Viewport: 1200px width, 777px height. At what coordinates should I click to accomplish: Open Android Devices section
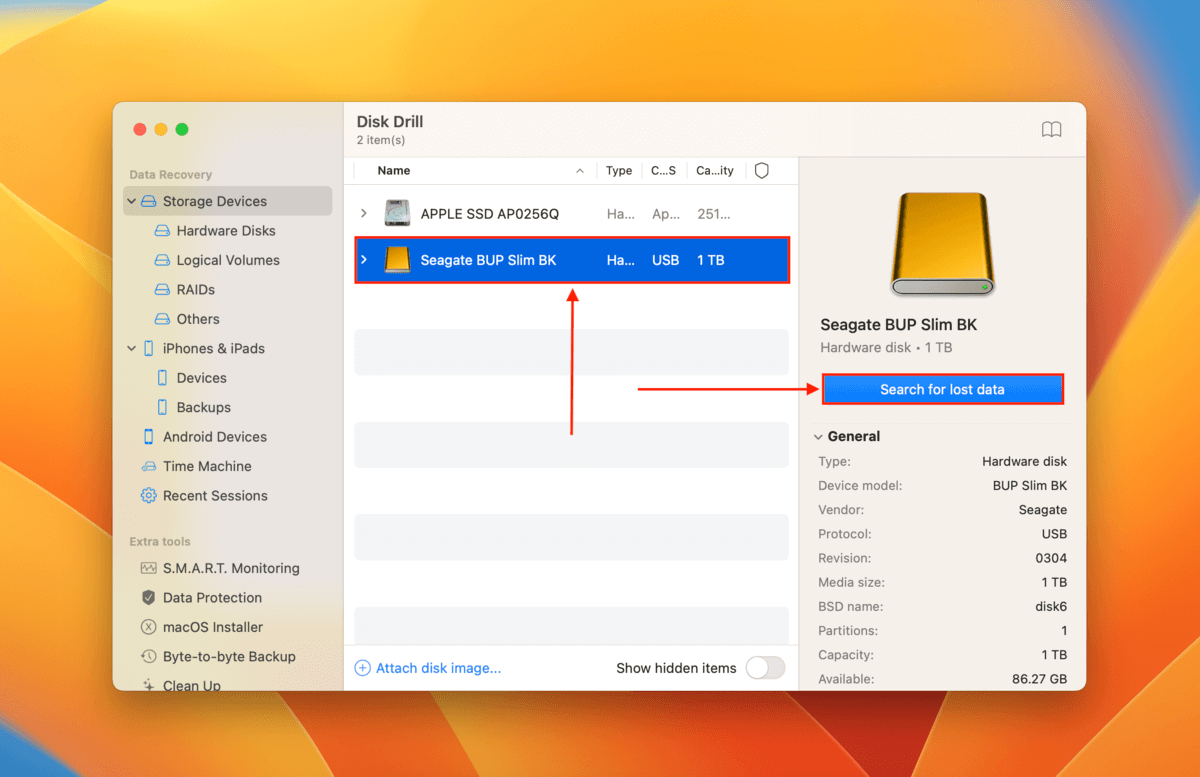point(215,437)
